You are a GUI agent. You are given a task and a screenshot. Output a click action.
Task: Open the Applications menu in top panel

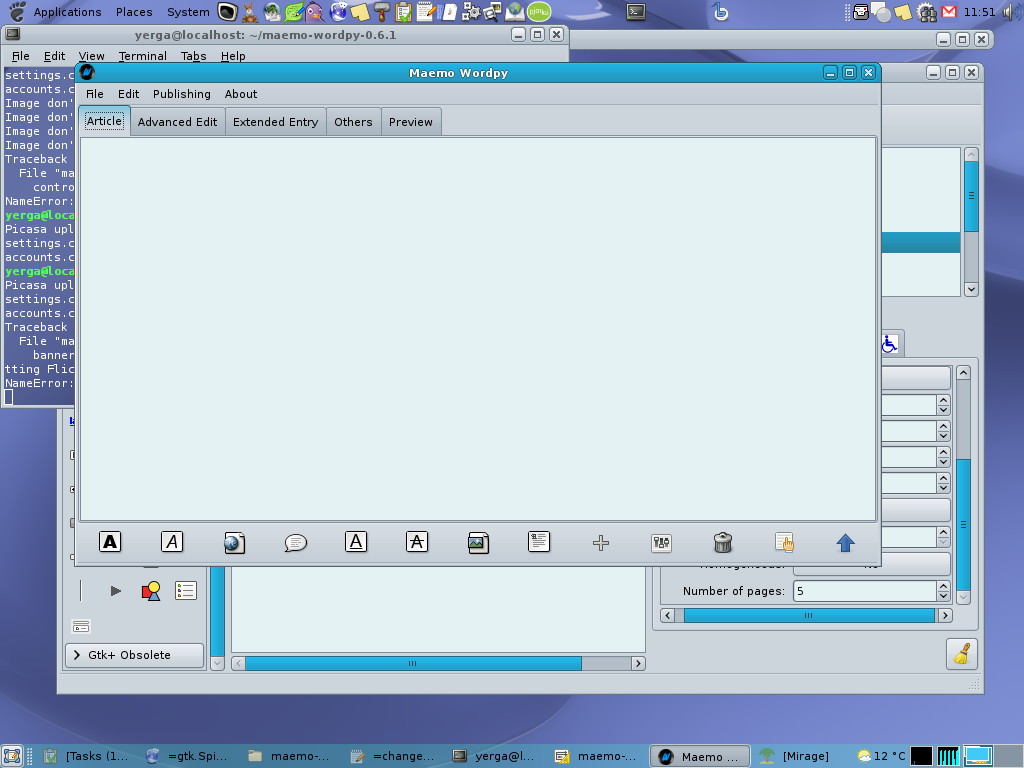[x=67, y=12]
